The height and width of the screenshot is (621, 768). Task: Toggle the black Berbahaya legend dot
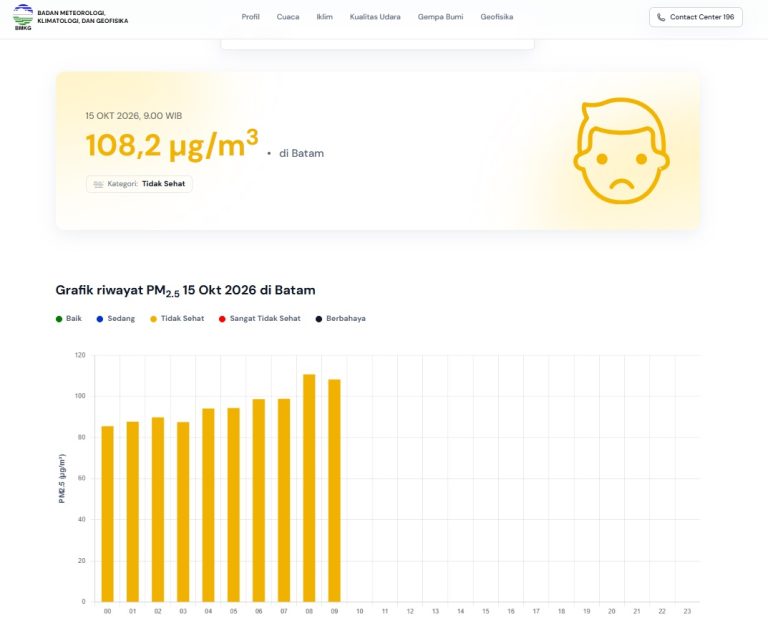pyautogui.click(x=319, y=319)
